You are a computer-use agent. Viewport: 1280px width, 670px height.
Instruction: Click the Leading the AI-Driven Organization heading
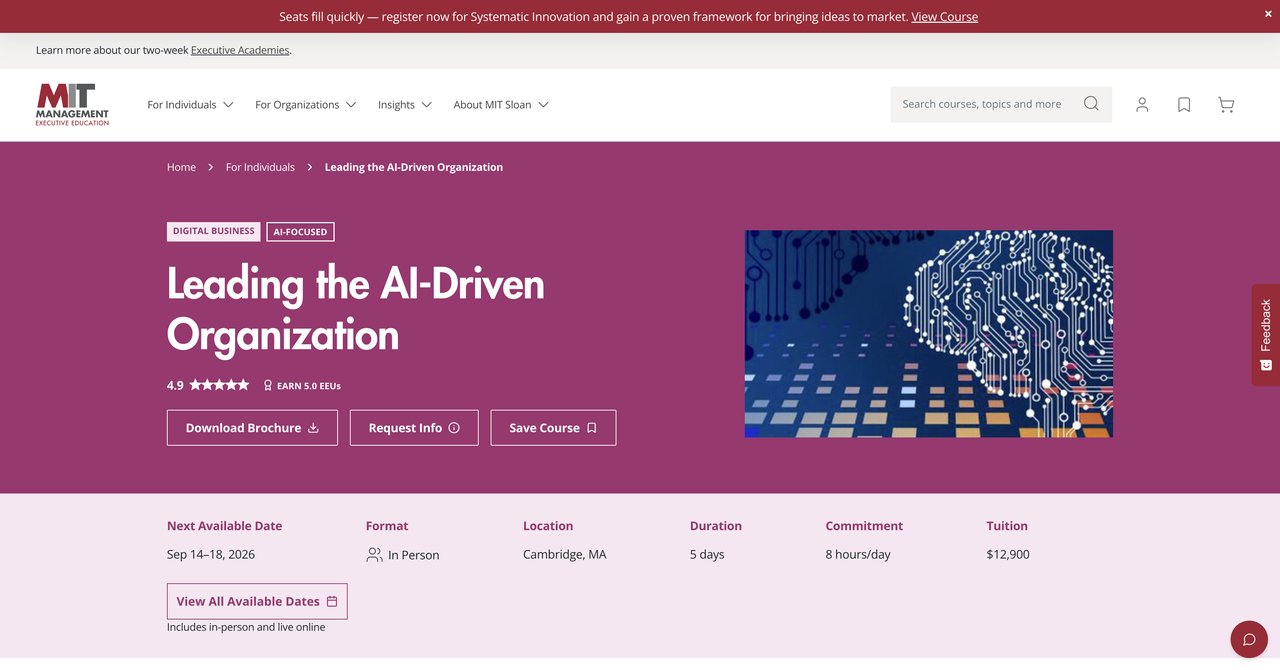356,308
